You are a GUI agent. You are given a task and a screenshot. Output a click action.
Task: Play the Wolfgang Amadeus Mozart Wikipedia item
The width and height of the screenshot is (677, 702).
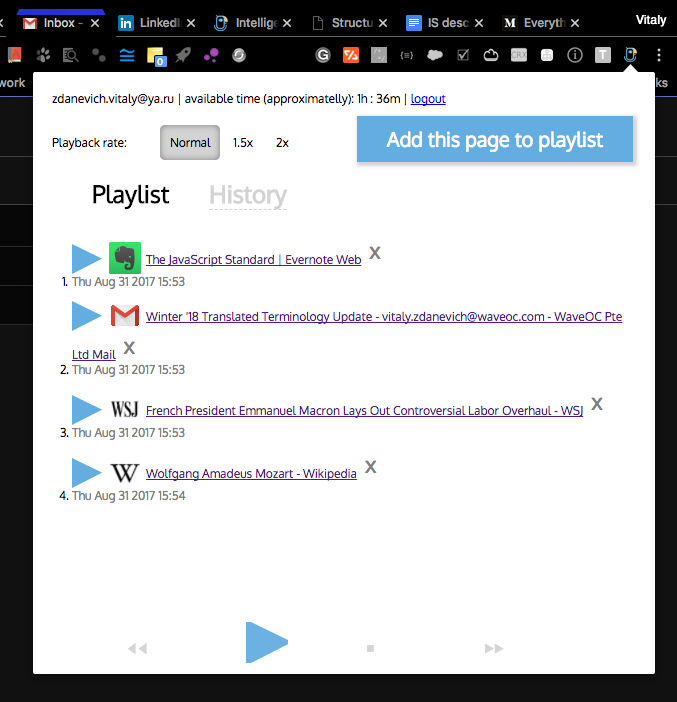[x=86, y=473]
